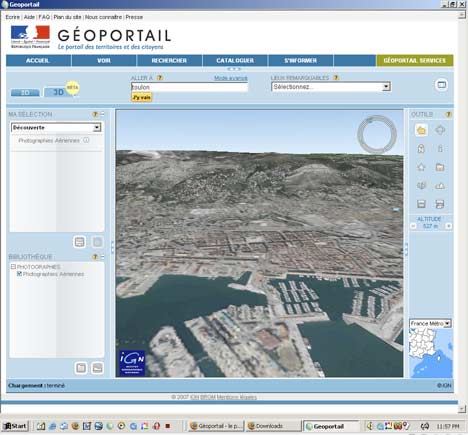The width and height of the screenshot is (468, 435).
Task: Open the FAQ link
Action: click(x=44, y=17)
